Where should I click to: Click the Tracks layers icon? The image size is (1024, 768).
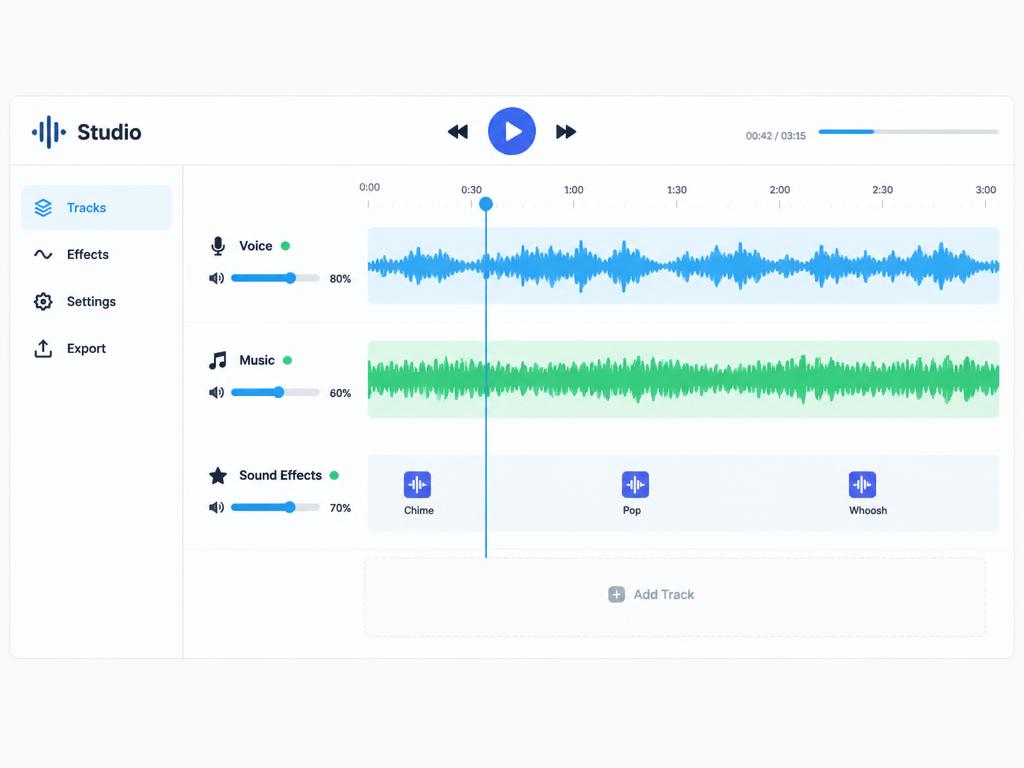(43, 208)
